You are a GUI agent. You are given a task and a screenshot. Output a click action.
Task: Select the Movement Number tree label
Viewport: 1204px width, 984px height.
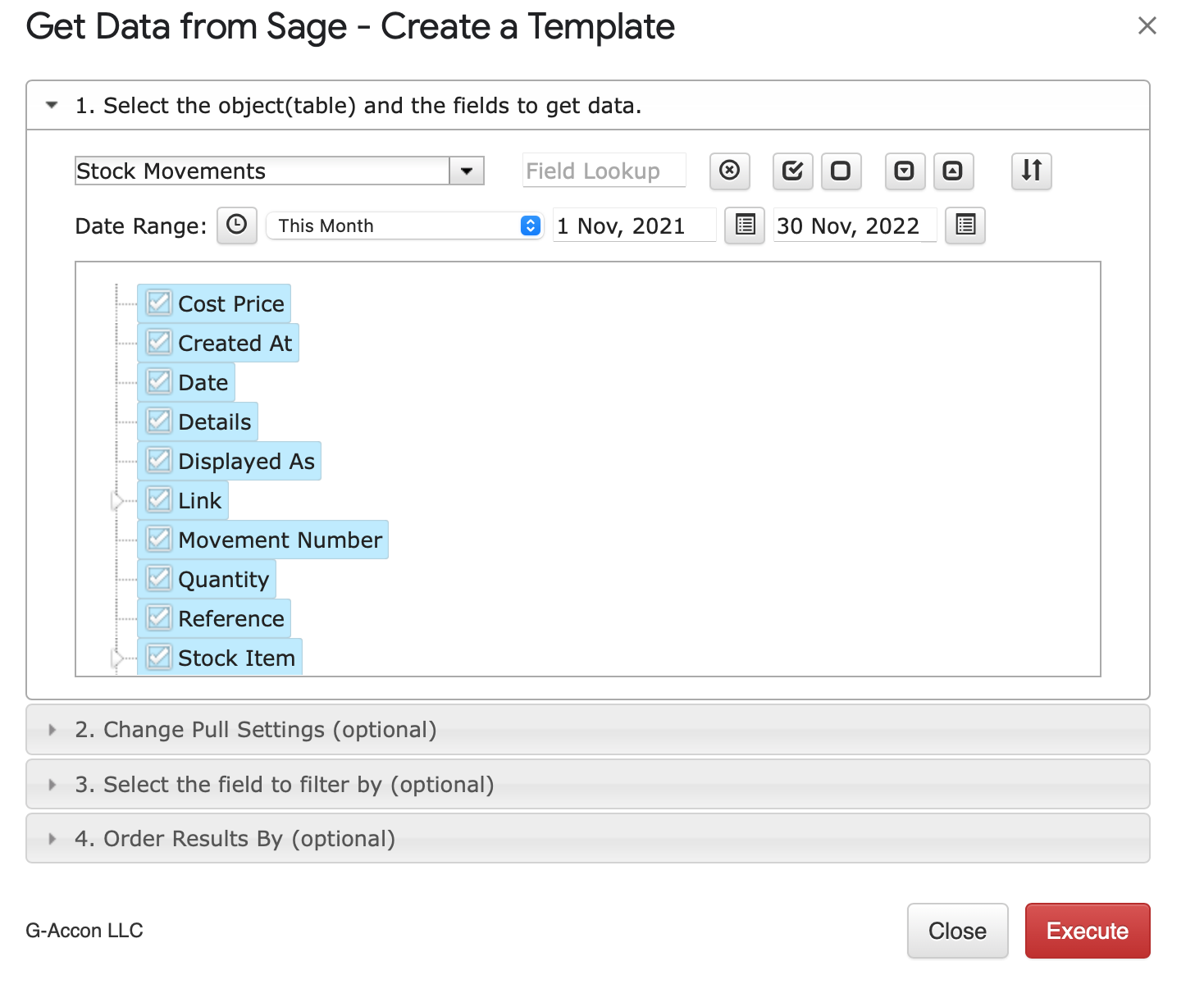coord(280,540)
